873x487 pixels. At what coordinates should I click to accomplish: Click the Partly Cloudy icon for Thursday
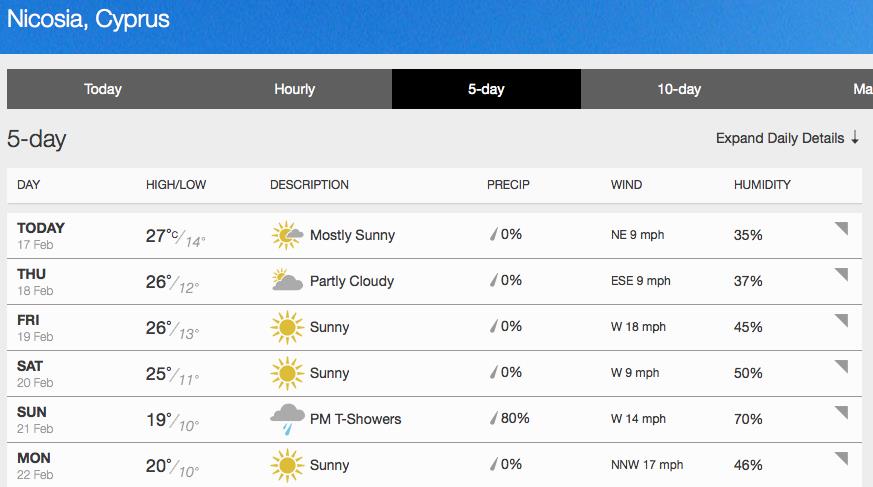pos(287,281)
